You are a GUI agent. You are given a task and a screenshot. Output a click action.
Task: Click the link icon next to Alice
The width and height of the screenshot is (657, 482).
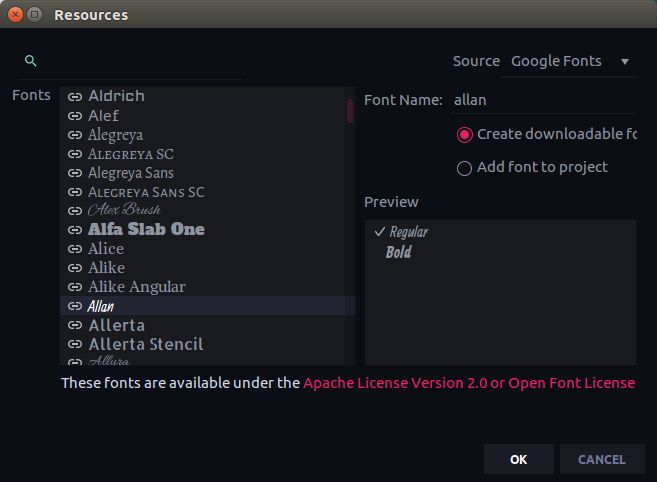(75, 249)
